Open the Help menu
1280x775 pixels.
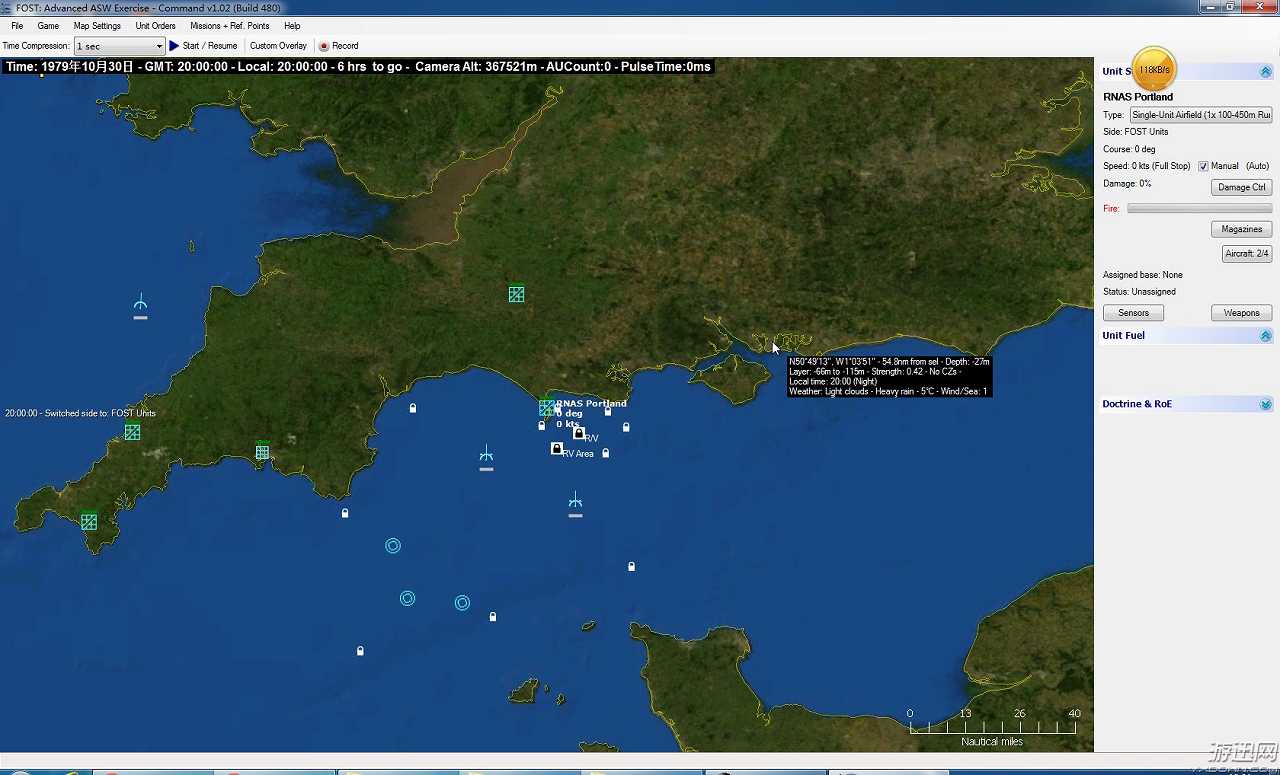292,26
